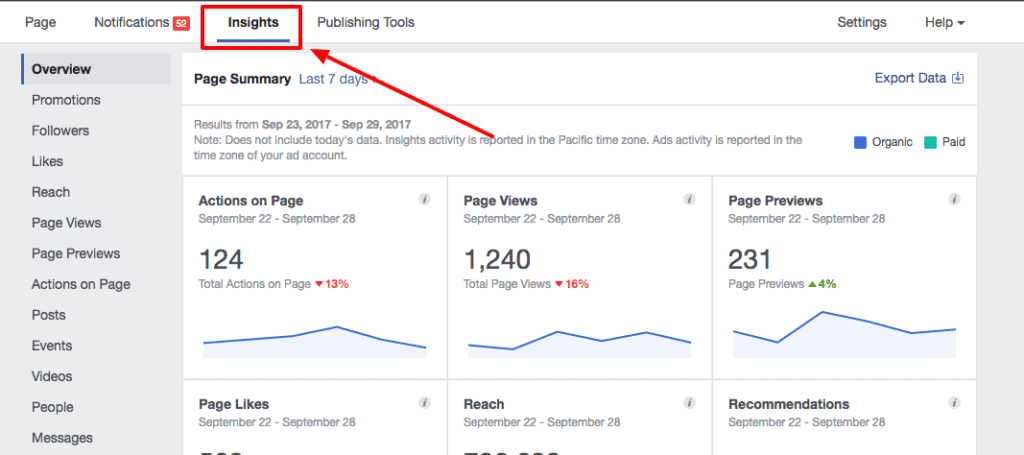Image resolution: width=1024 pixels, height=455 pixels.
Task: Open Events in the sidebar
Action: tap(52, 345)
